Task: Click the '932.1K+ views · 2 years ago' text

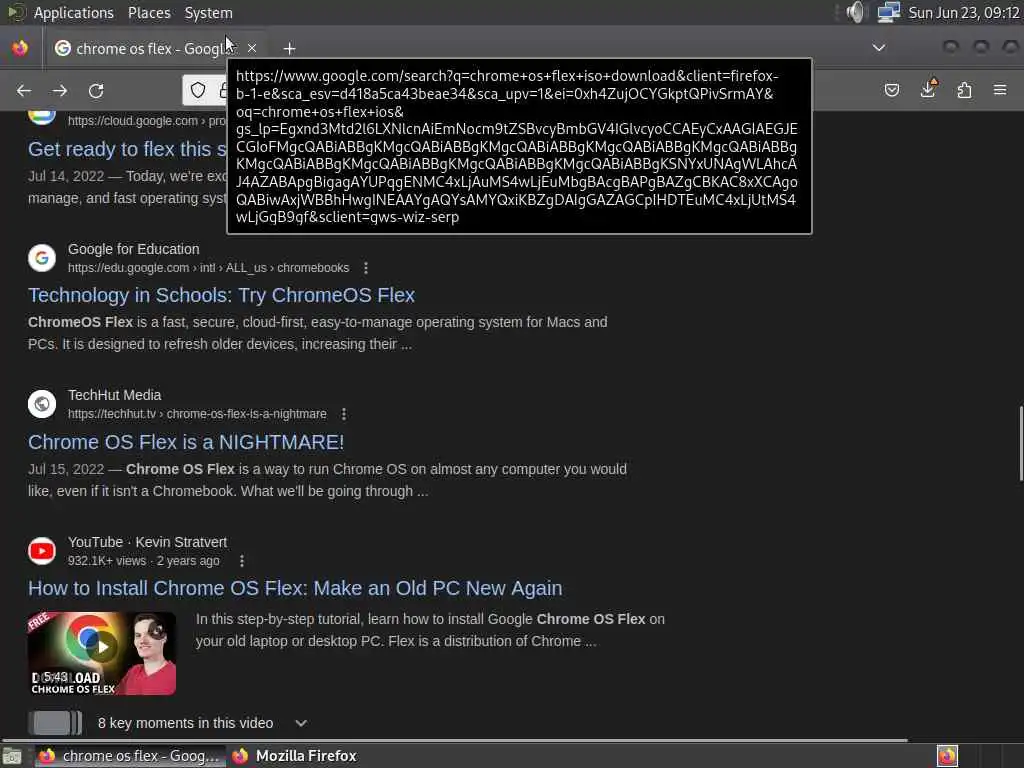Action: 144,561
